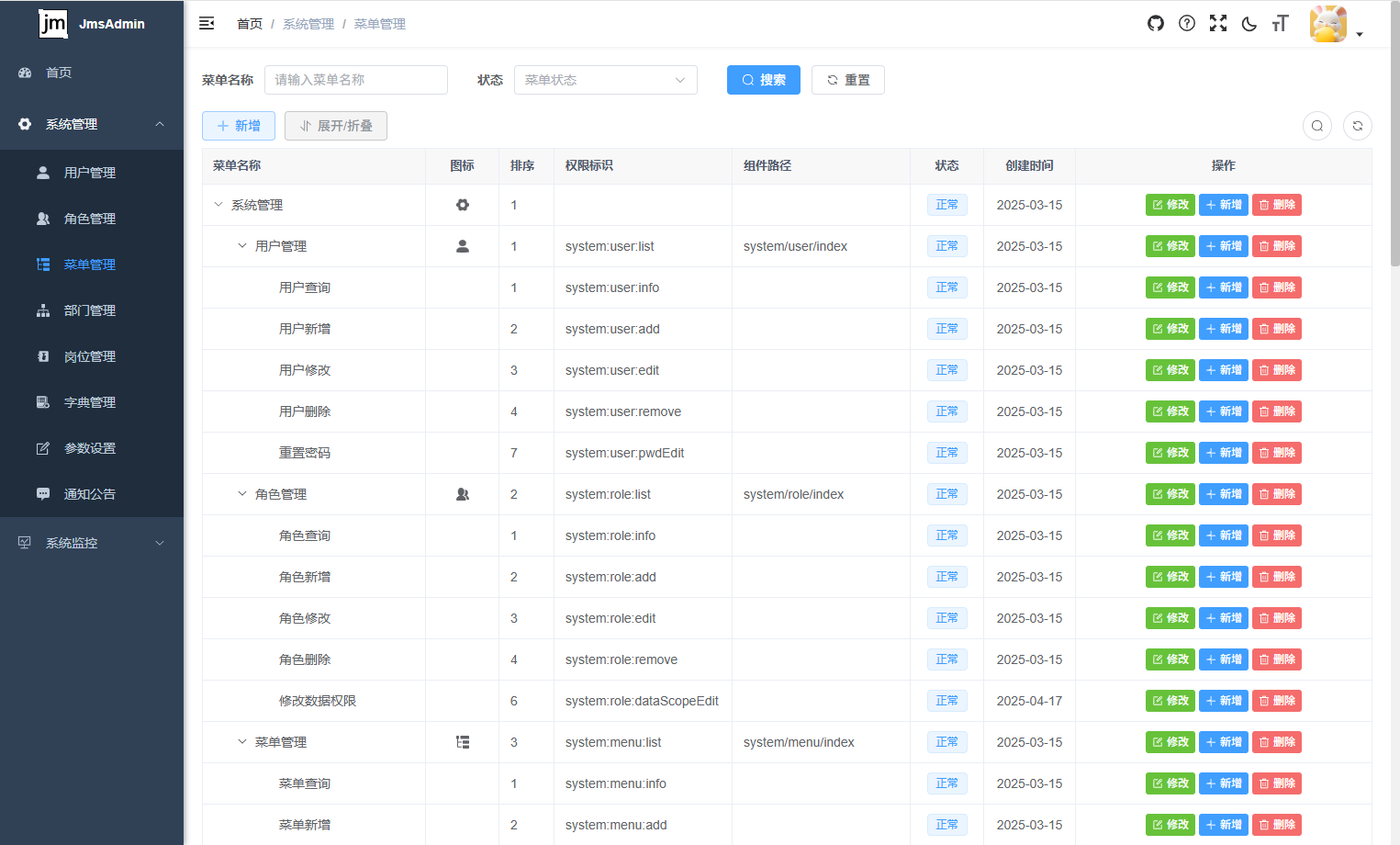Open 用户管理 in the sidebar
1400x845 pixels.
(x=92, y=173)
